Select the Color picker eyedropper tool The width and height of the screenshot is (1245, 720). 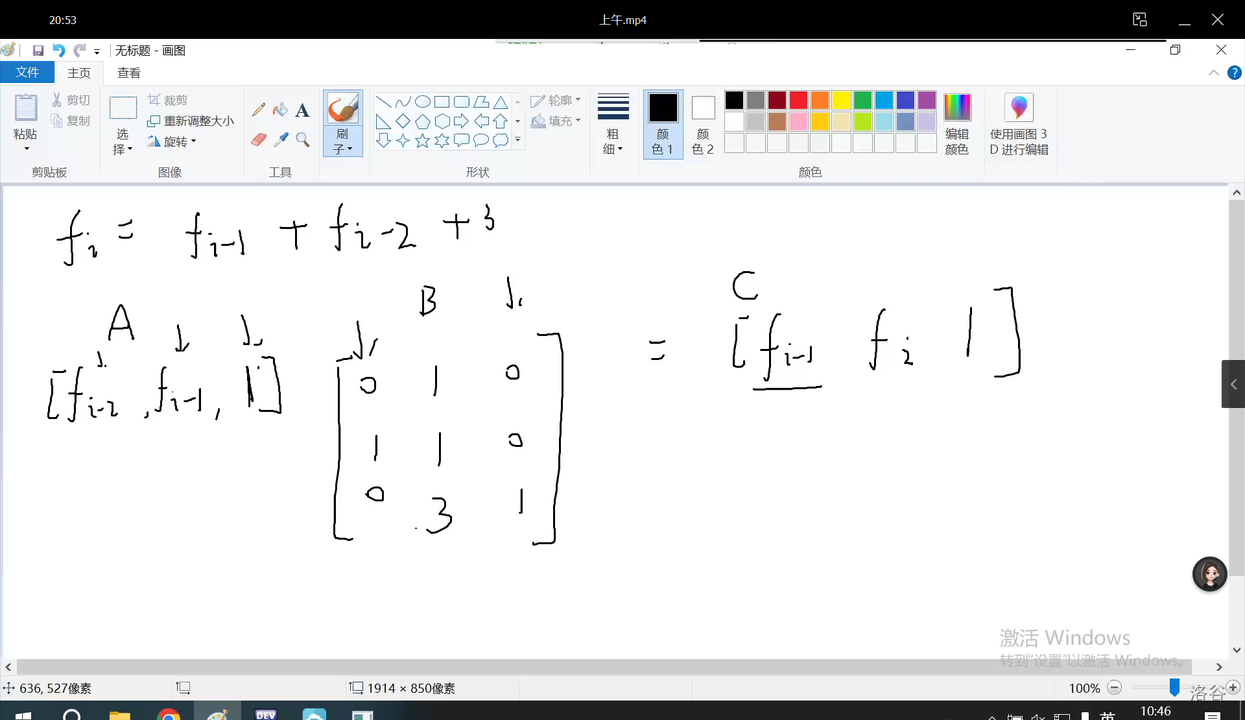tap(281, 140)
